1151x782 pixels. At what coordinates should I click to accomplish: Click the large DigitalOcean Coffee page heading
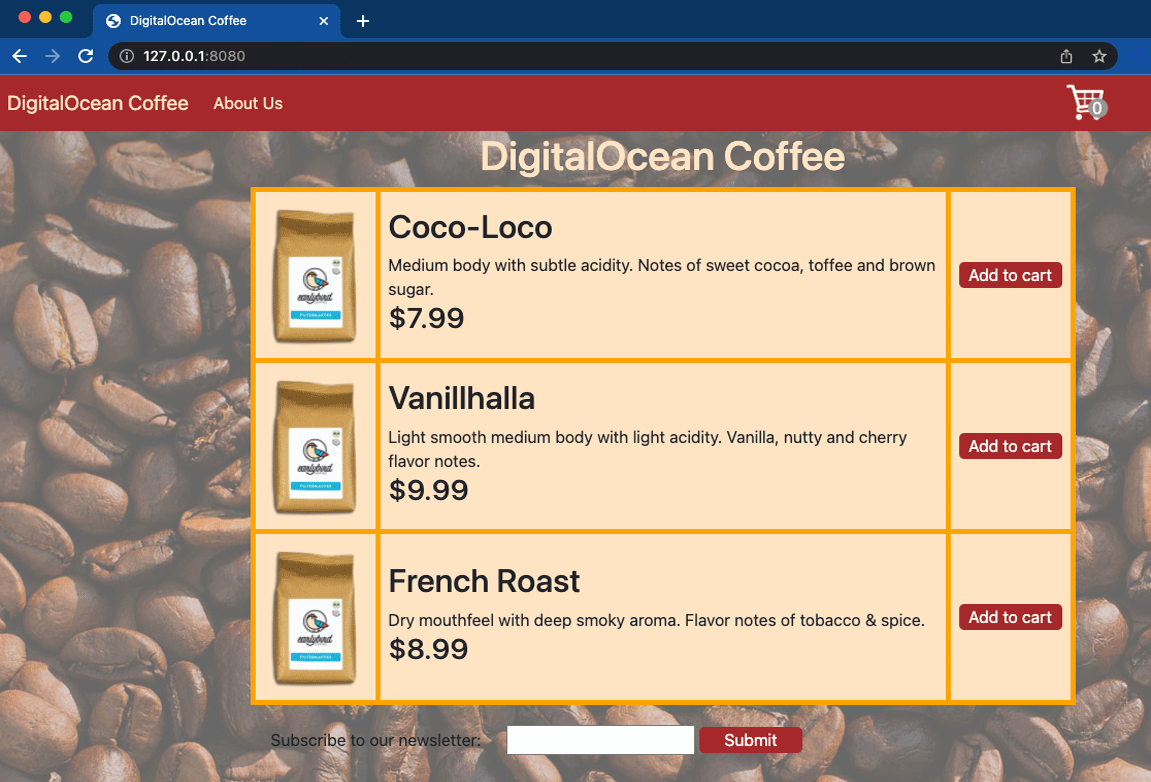663,156
